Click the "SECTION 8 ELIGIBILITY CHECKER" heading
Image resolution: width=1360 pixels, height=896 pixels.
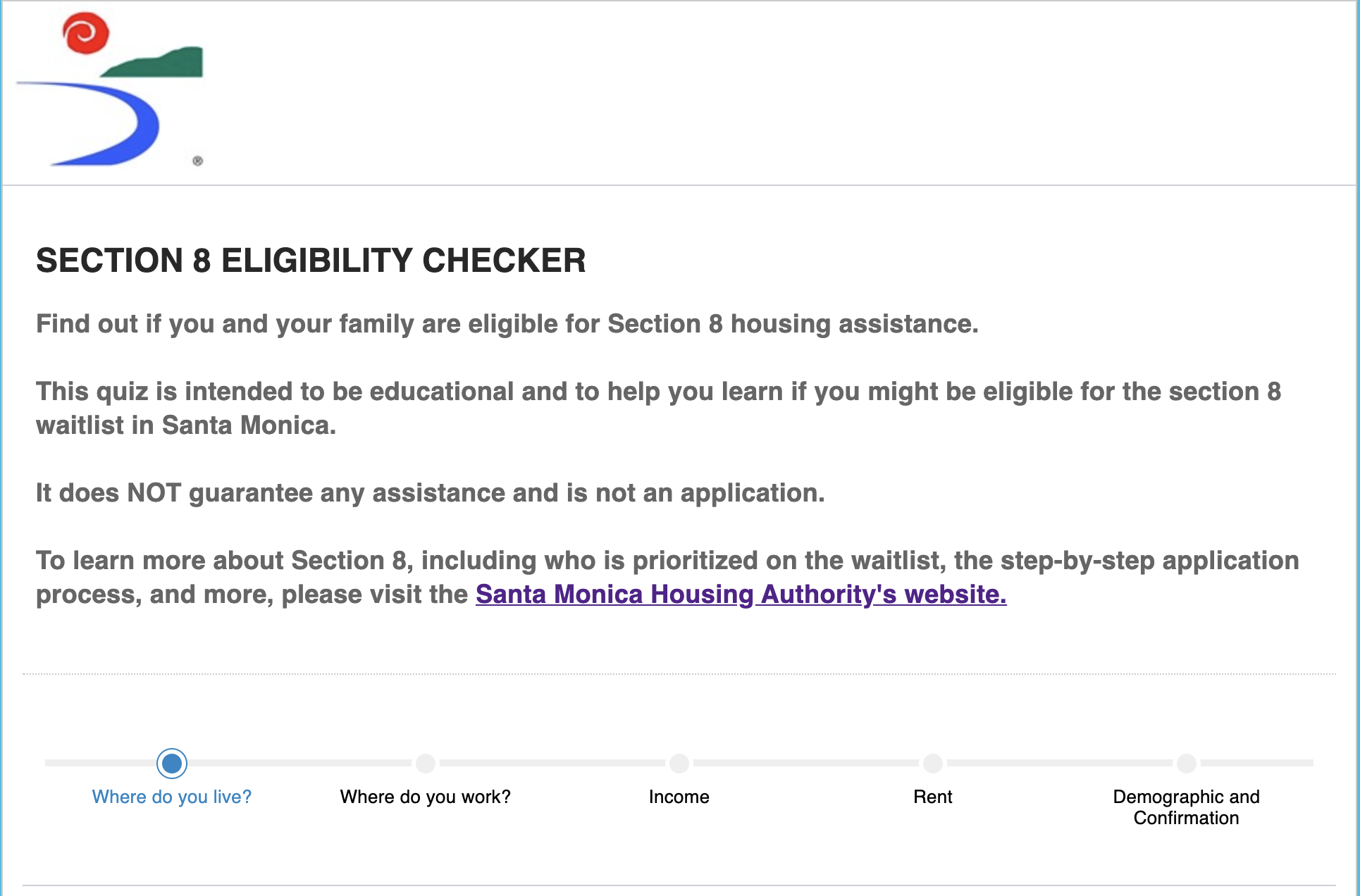point(311,261)
